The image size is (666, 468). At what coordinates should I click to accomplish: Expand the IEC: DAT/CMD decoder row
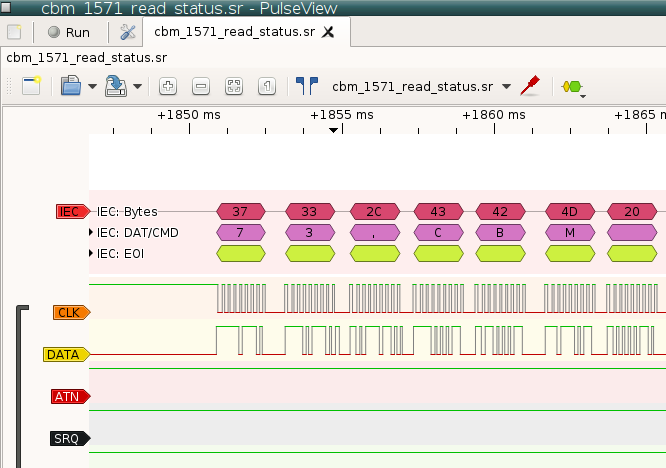pyautogui.click(x=92, y=233)
